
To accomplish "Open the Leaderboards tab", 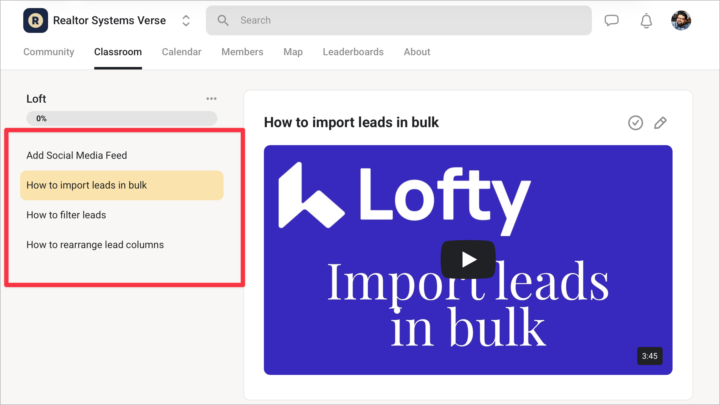I will click(353, 52).
